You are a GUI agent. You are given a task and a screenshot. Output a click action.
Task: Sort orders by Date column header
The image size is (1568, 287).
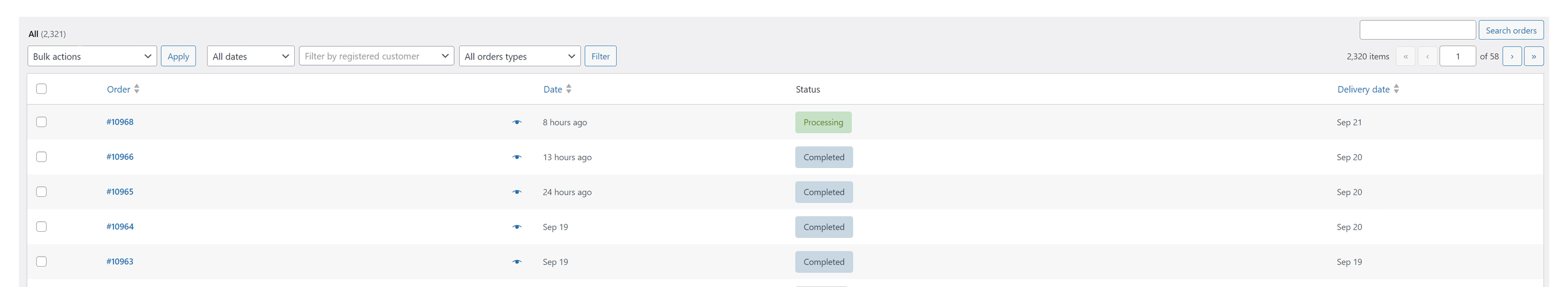click(552, 89)
